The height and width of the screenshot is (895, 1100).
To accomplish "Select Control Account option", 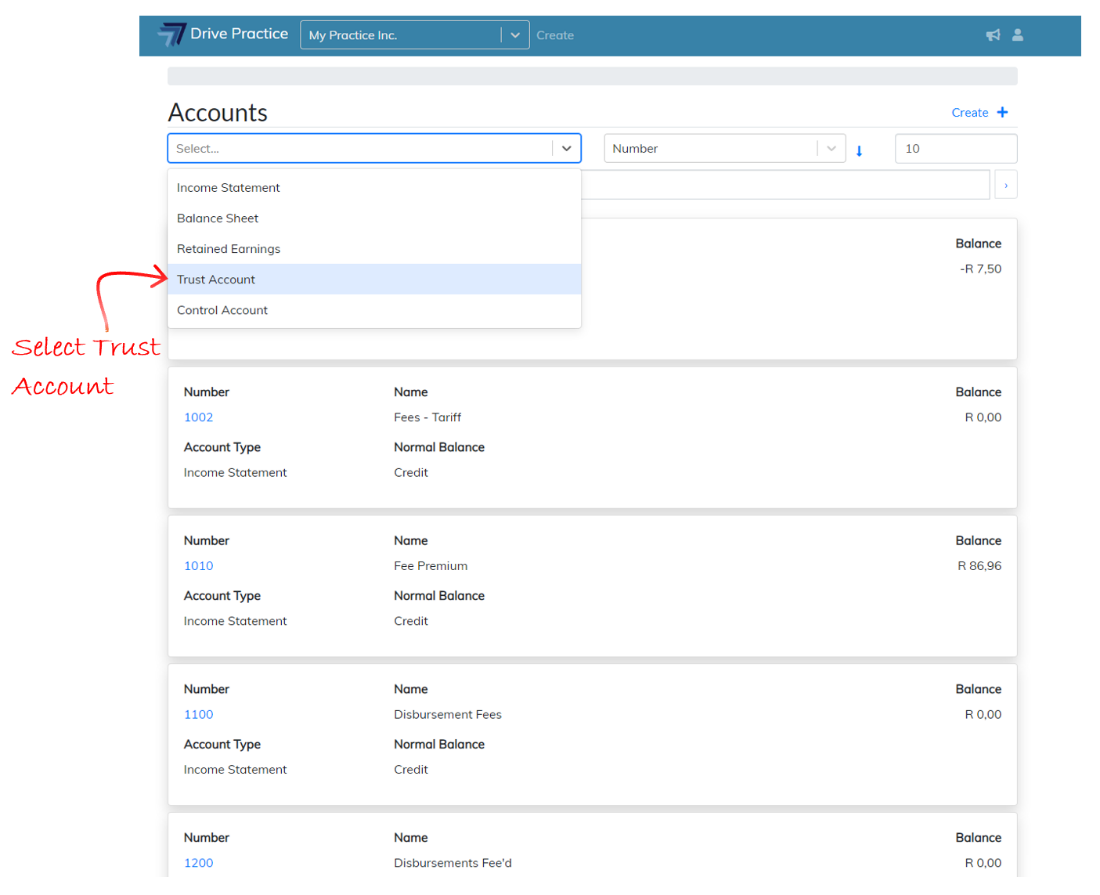I will point(374,310).
